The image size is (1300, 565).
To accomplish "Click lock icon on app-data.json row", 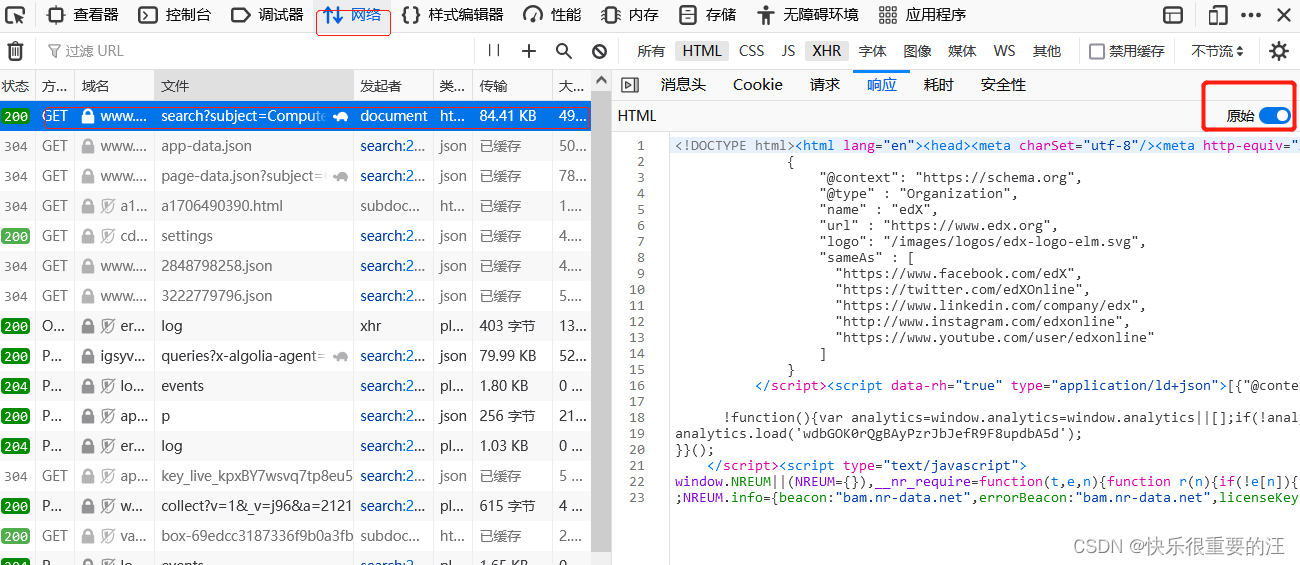I will click(x=88, y=146).
